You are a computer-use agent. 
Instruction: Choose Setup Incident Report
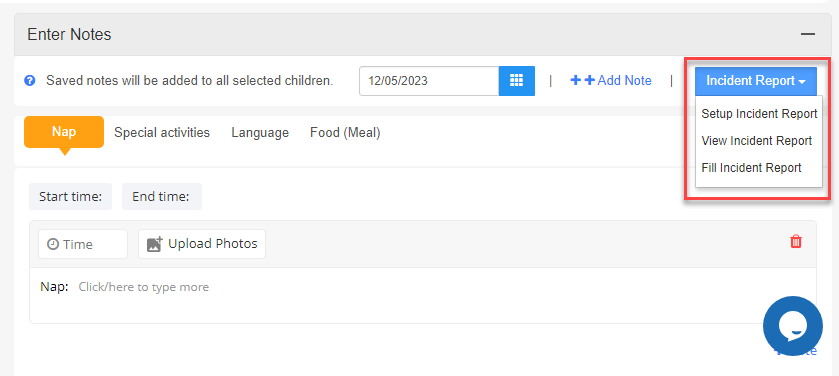pyautogui.click(x=759, y=114)
